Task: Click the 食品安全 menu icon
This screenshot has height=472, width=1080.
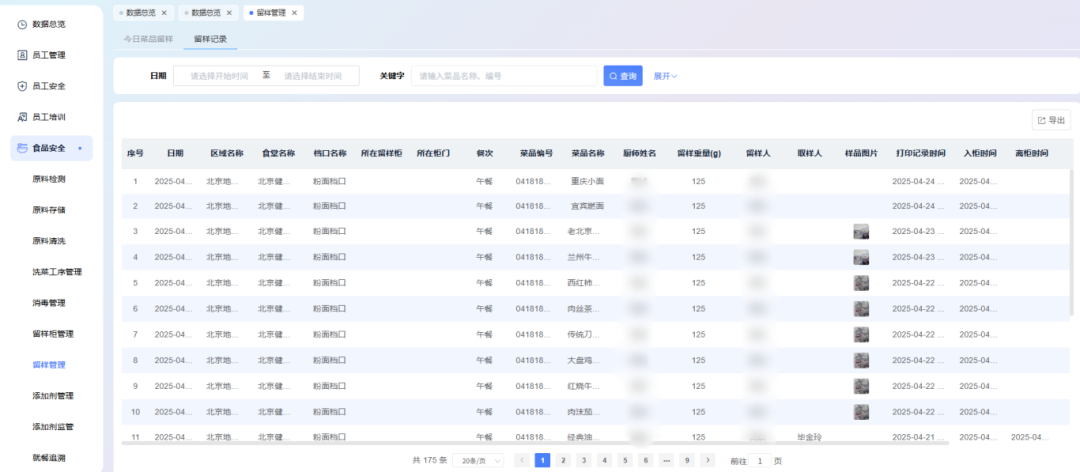Action: coord(22,148)
